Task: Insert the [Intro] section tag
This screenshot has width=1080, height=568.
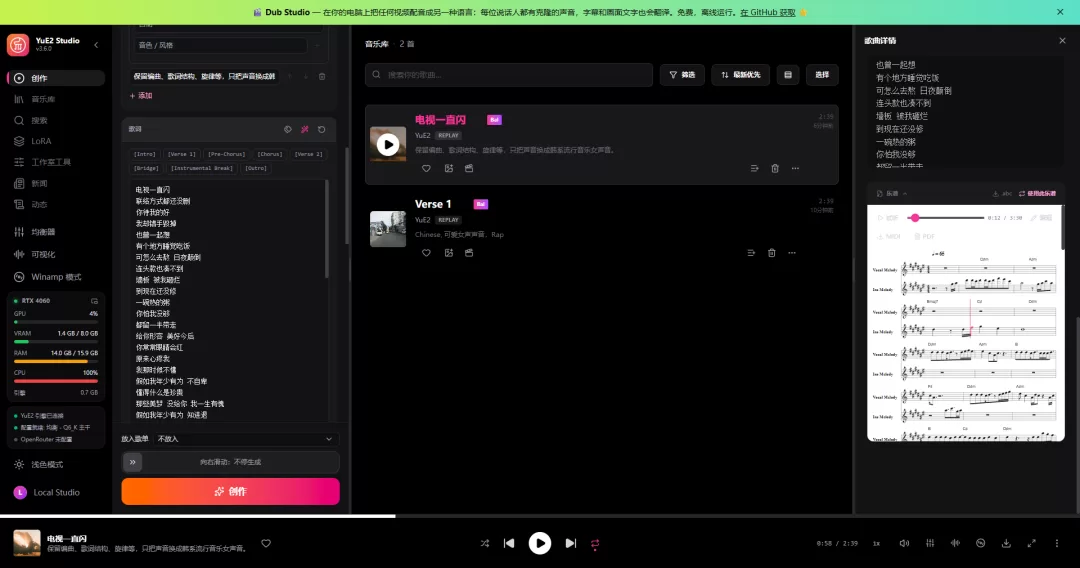Action: (145, 154)
